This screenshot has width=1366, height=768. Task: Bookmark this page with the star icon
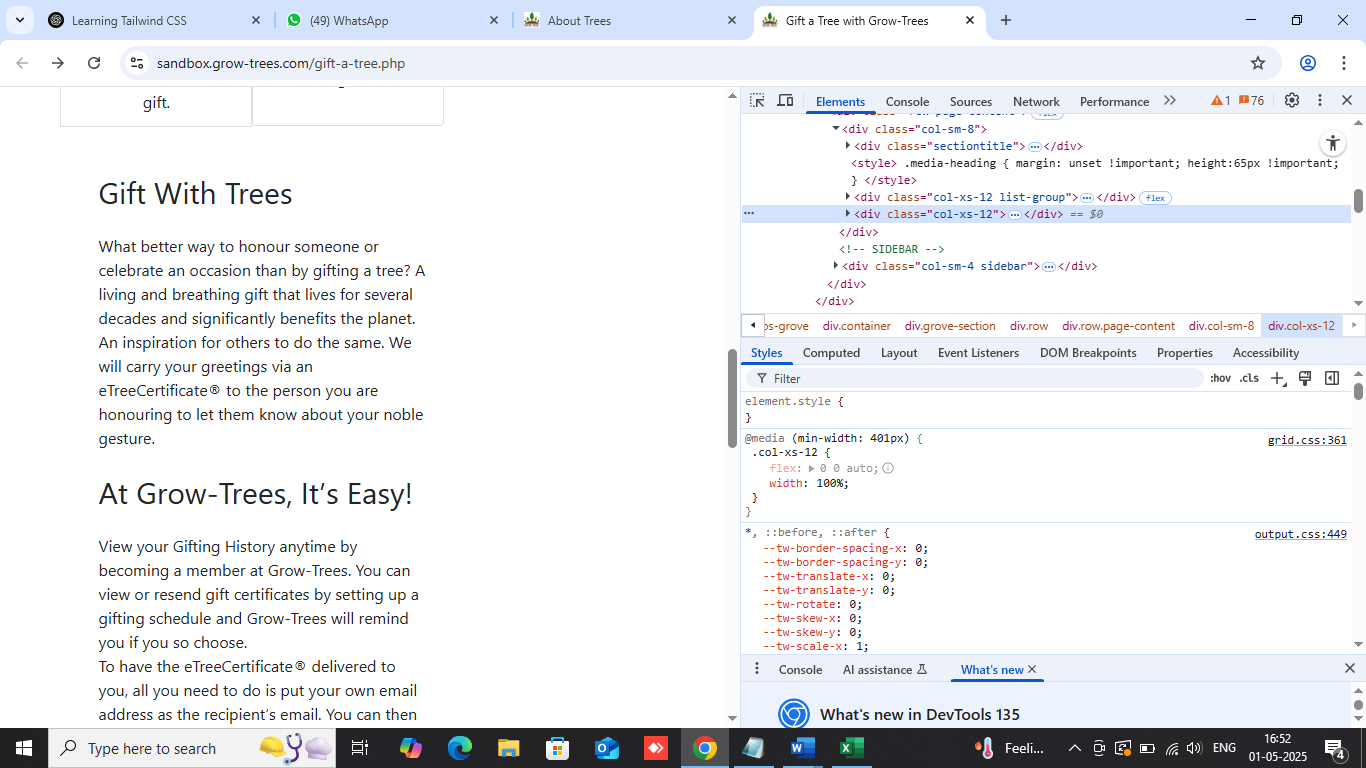point(1258,63)
